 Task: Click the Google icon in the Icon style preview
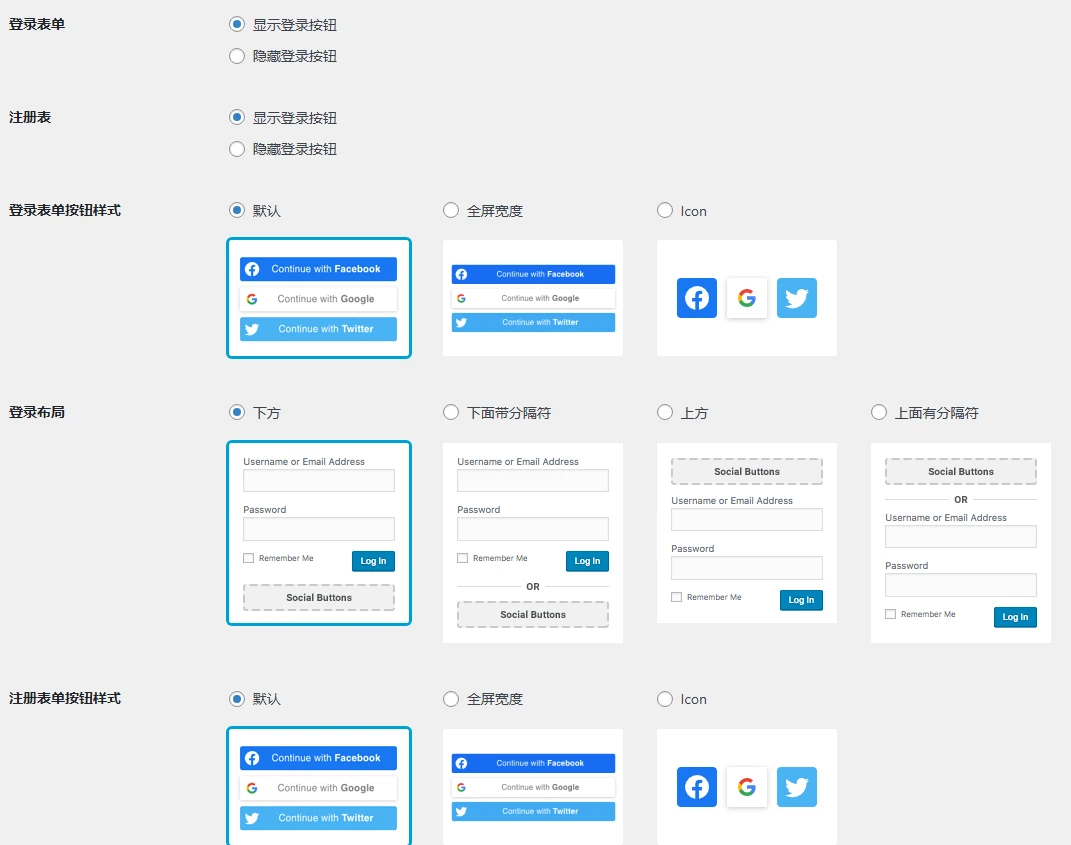pos(746,297)
